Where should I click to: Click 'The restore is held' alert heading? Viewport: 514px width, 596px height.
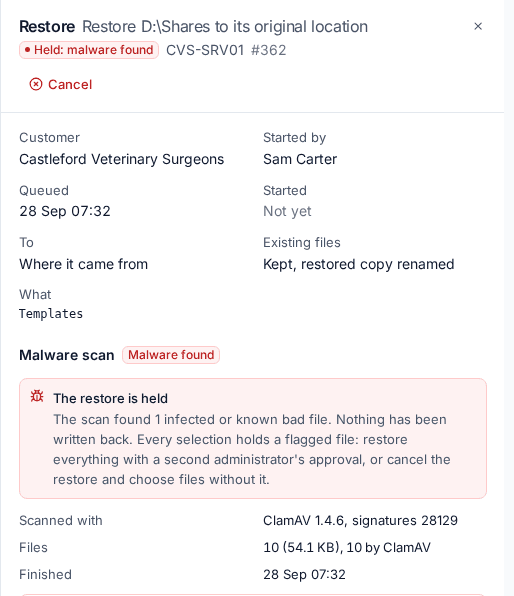110,398
